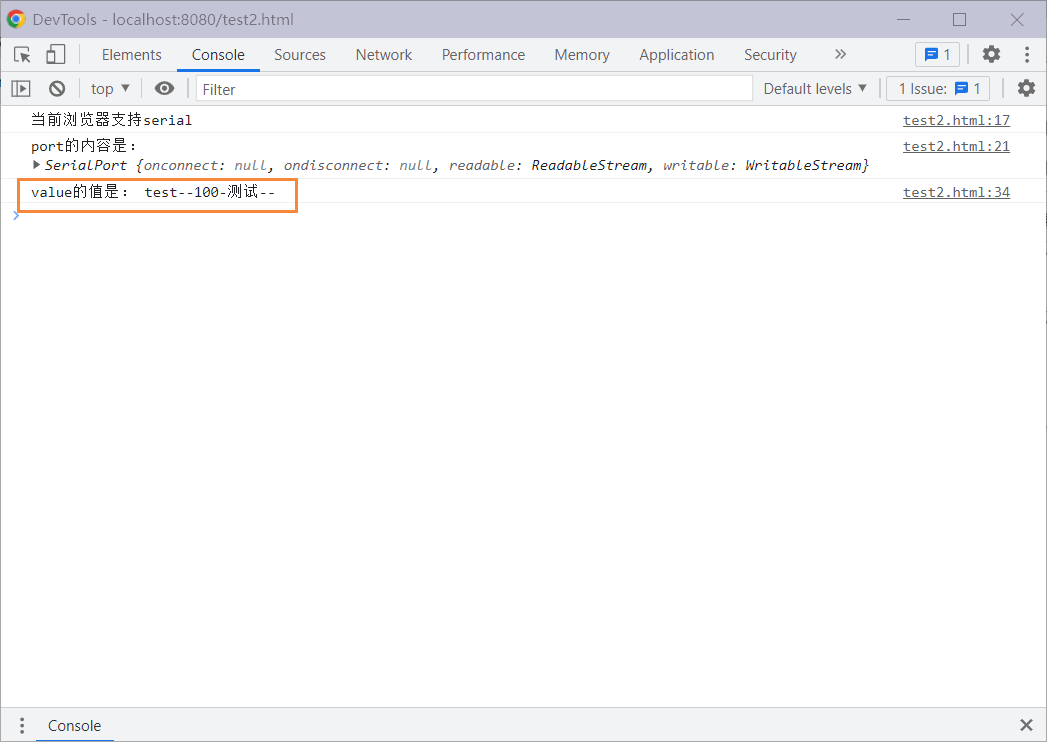The width and height of the screenshot is (1047, 742).
Task: Open the Sources tab
Action: (x=300, y=55)
